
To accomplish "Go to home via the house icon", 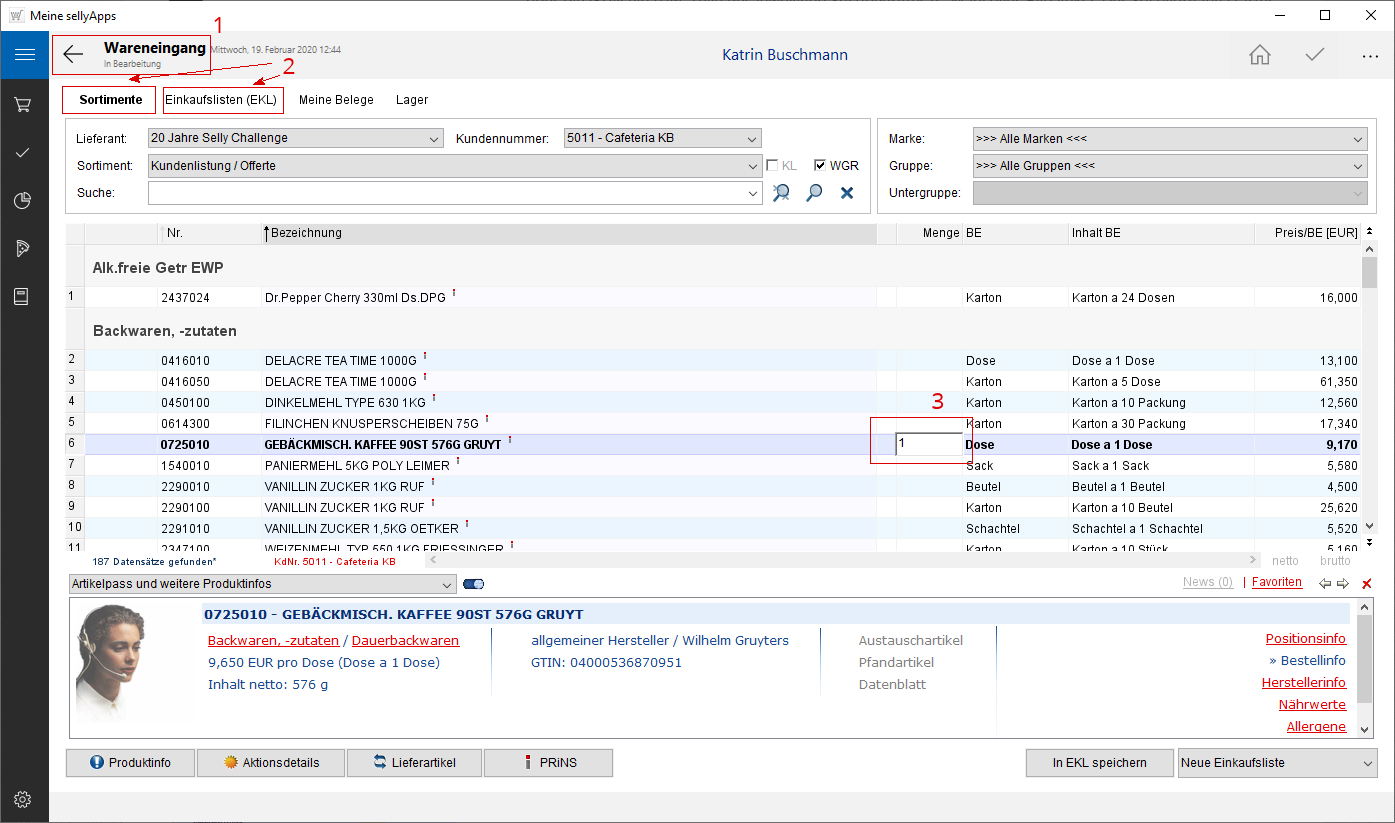I will click(x=1260, y=55).
